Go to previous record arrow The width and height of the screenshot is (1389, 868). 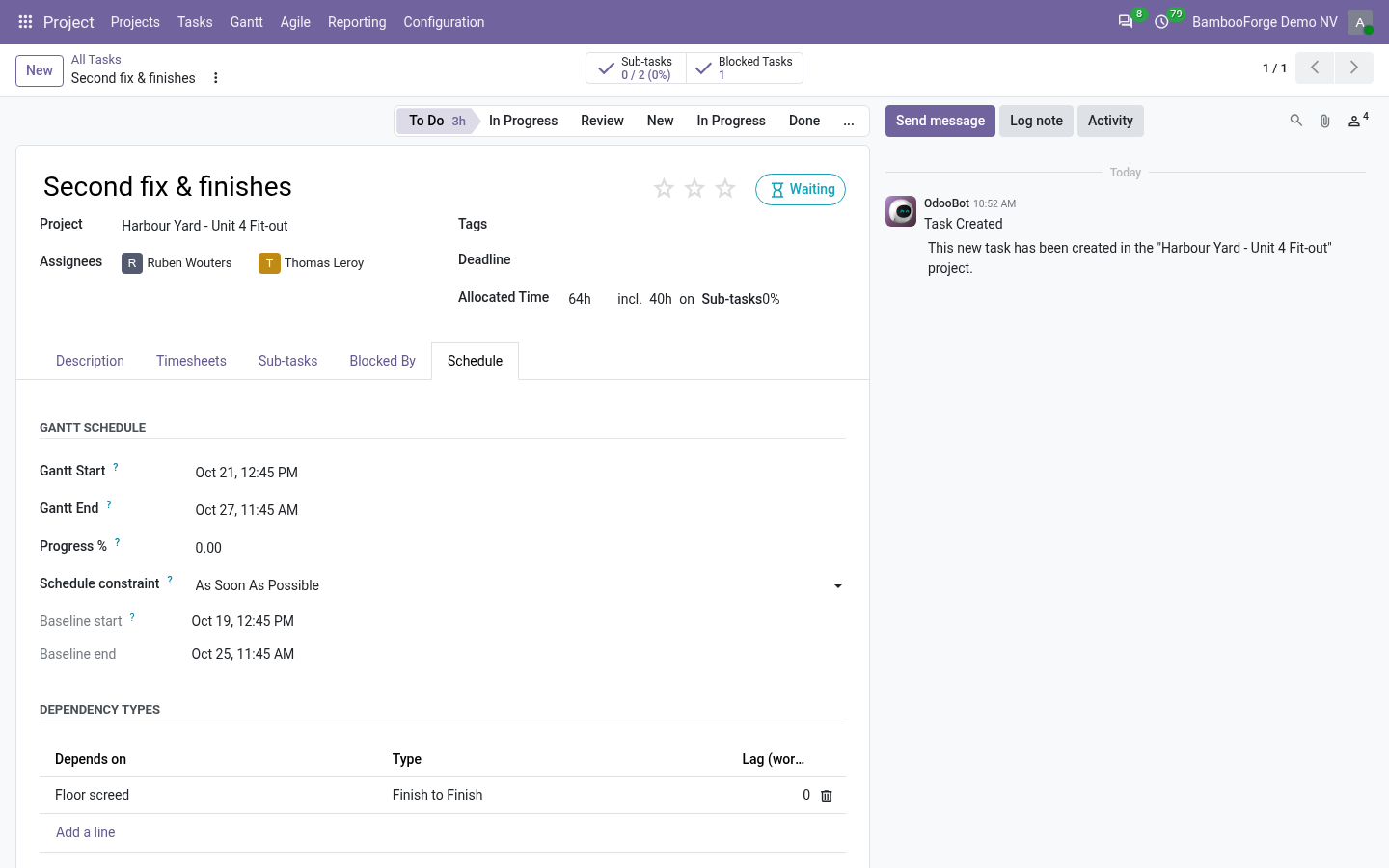(1315, 68)
